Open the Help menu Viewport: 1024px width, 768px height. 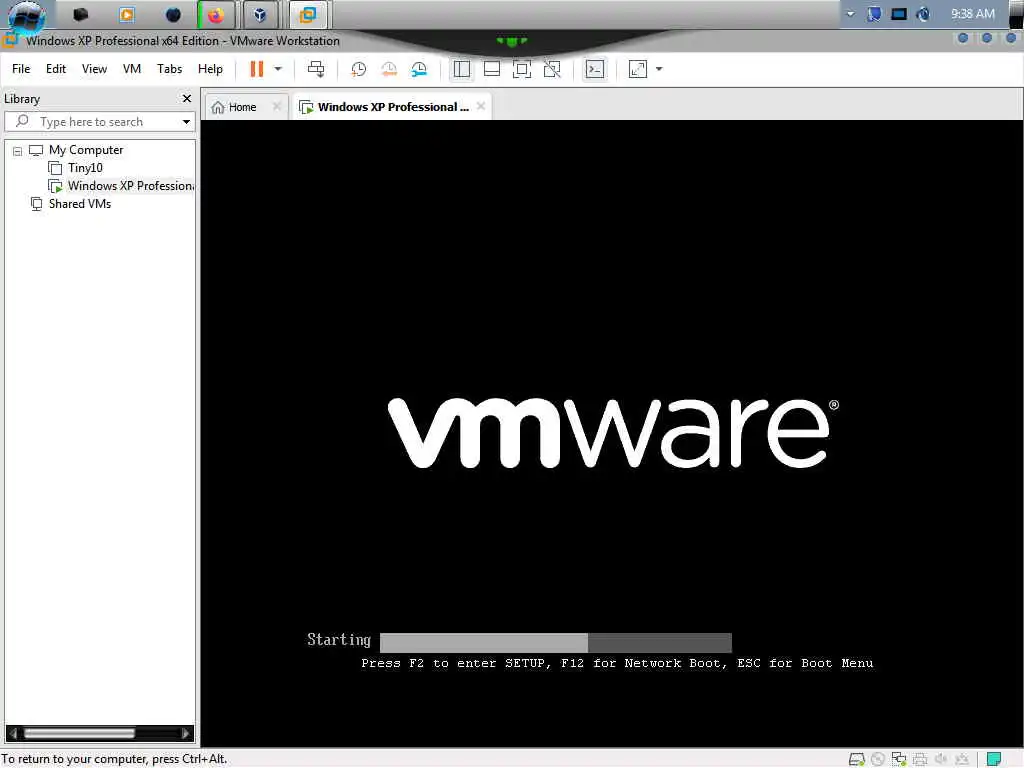(210, 69)
